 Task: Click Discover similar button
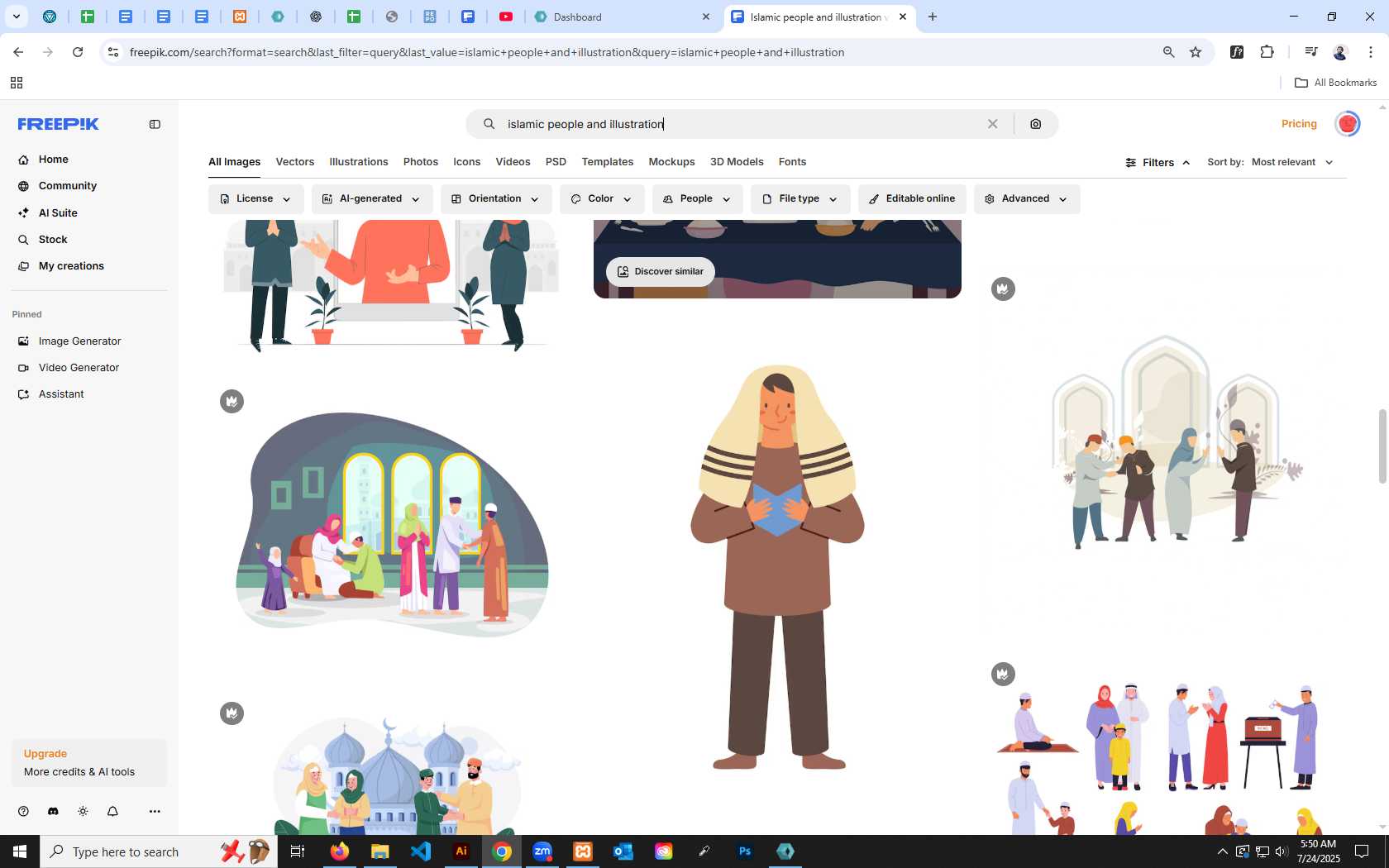(x=660, y=271)
